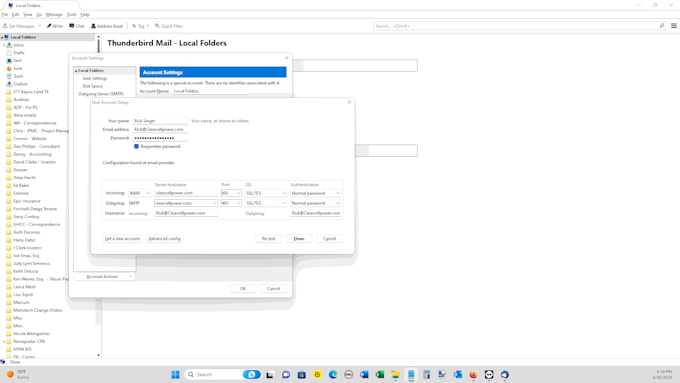Click the incoming server hostname field
The width and height of the screenshot is (680, 383).
point(186,193)
